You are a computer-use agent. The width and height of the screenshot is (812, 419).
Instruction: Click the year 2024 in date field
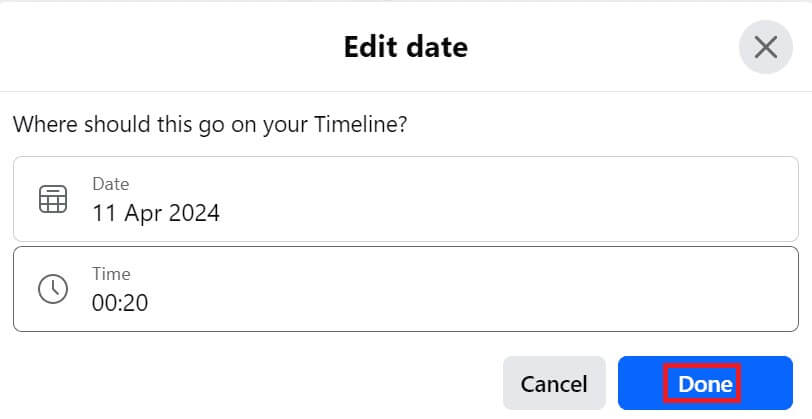pyautogui.click(x=195, y=213)
